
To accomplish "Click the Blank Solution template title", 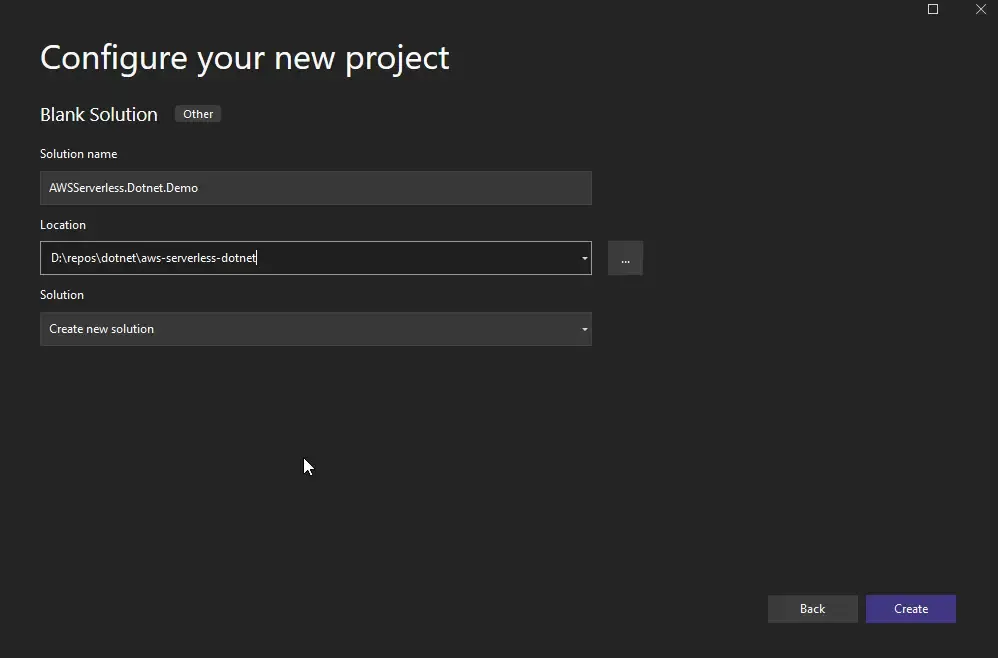I will (x=97, y=114).
